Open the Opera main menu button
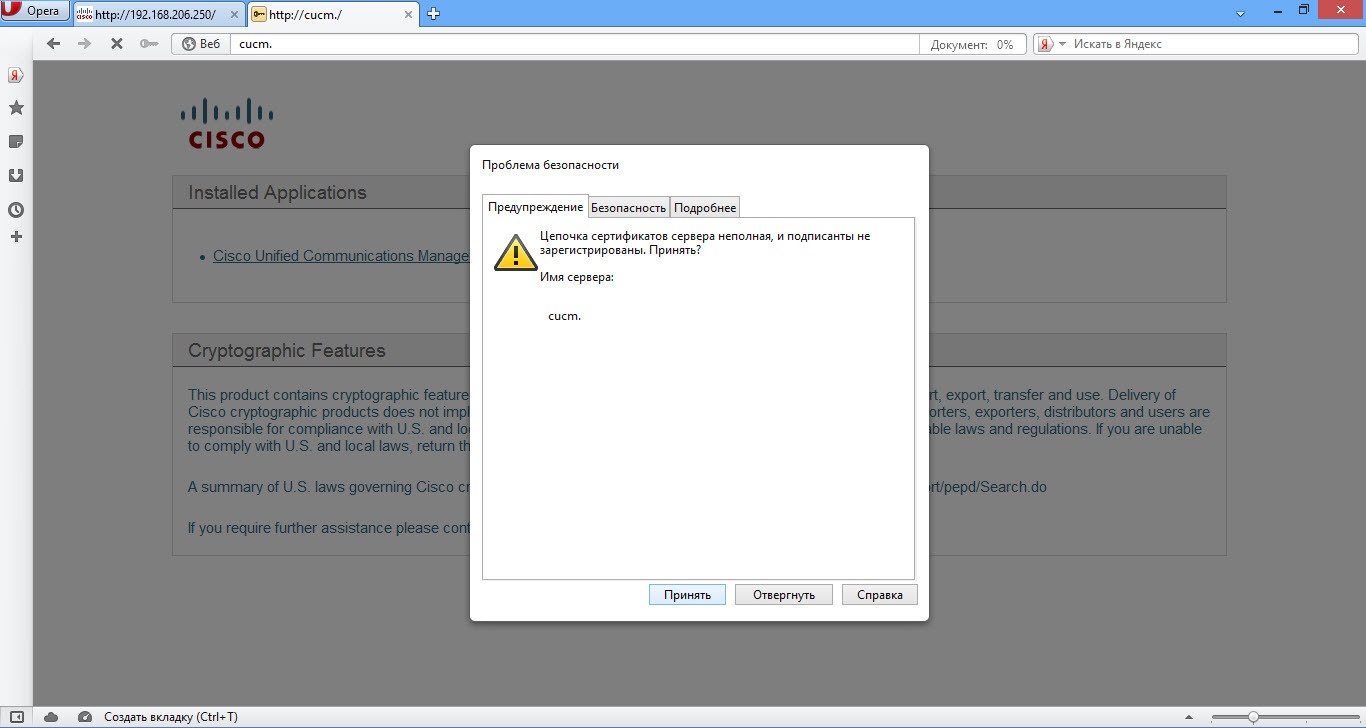 click(x=35, y=12)
